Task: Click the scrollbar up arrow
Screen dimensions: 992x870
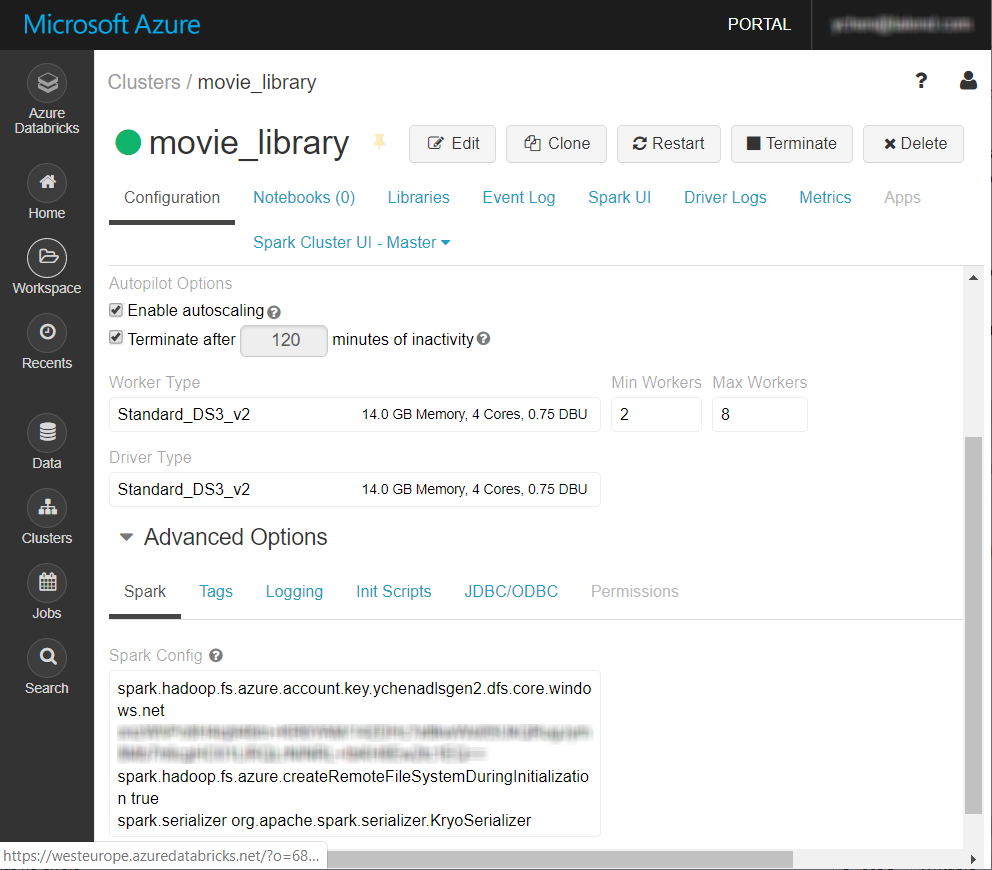Action: click(973, 278)
